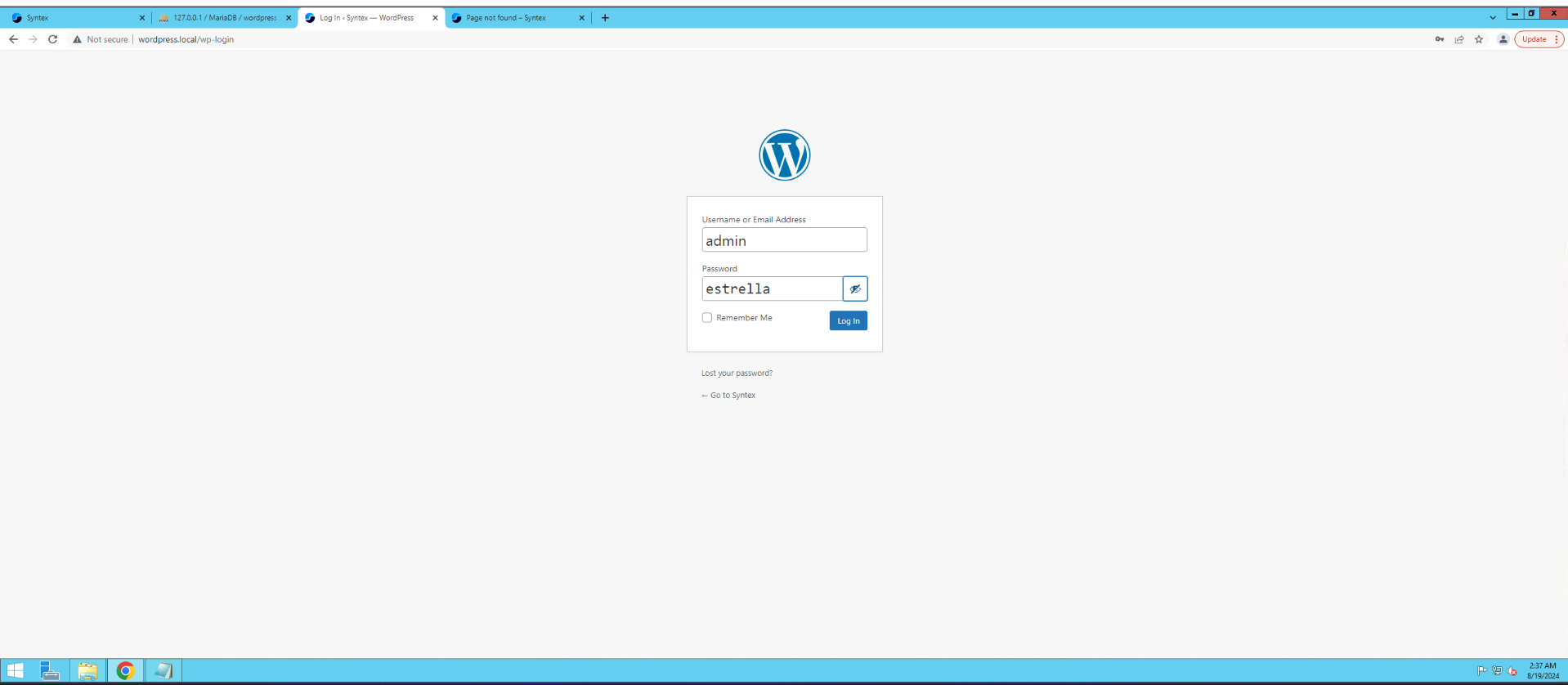Open the tab search dropdown chevron
This screenshot has height=685, width=1568.
pyautogui.click(x=1493, y=17)
